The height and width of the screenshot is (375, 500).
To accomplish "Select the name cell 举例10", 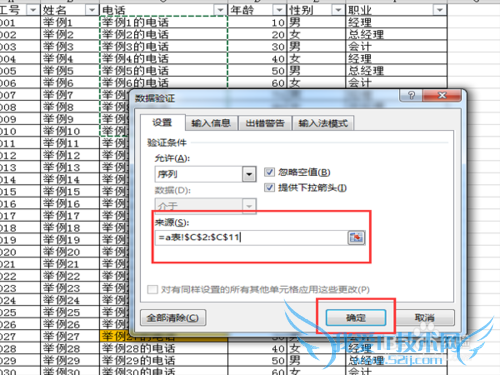I will [70, 131].
